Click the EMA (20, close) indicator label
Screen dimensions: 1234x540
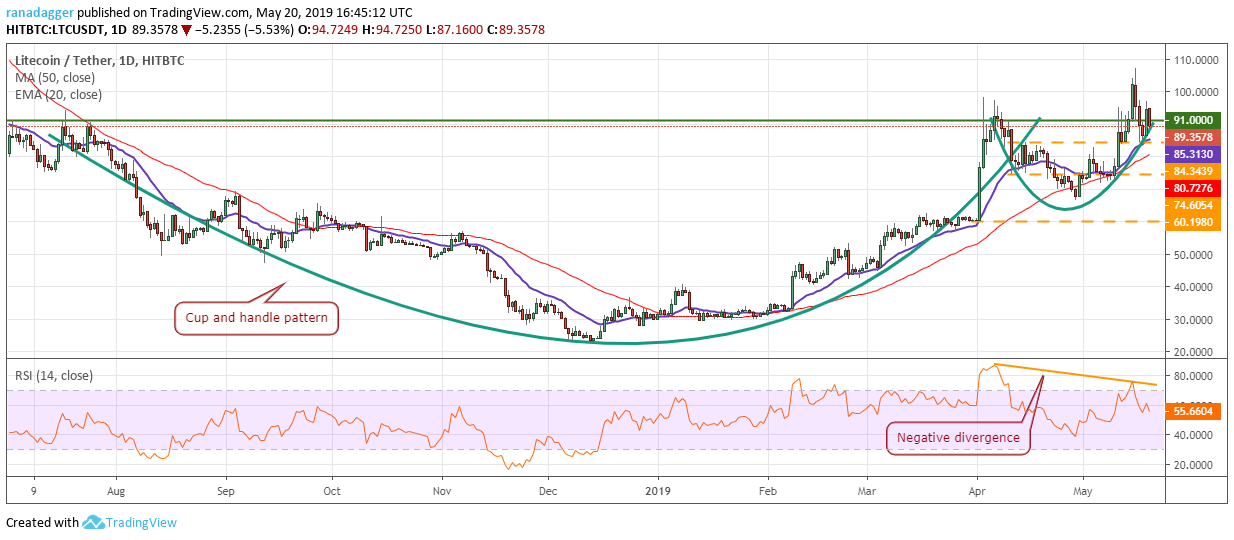[57, 95]
